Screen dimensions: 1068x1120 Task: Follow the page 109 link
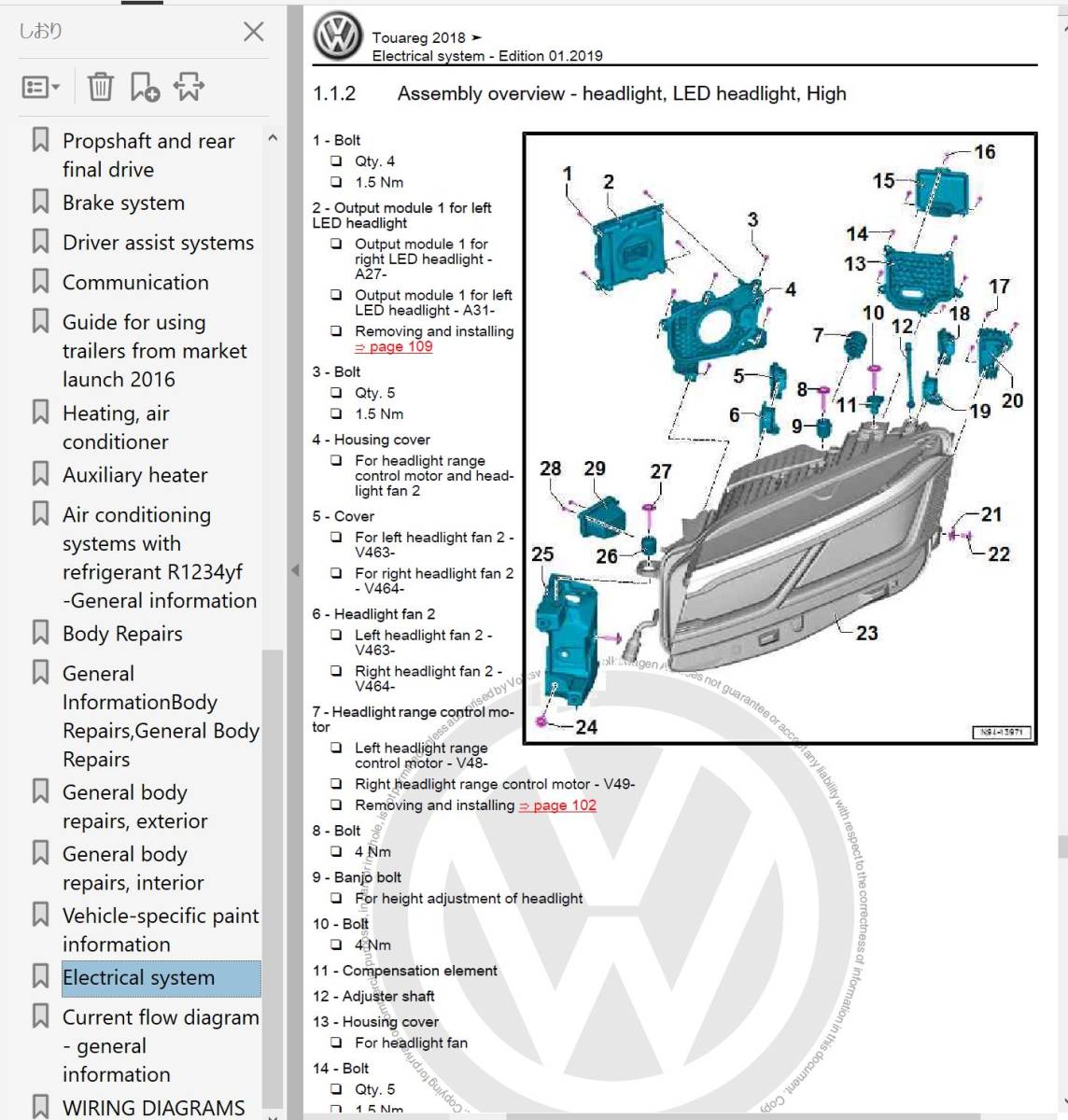tap(393, 346)
